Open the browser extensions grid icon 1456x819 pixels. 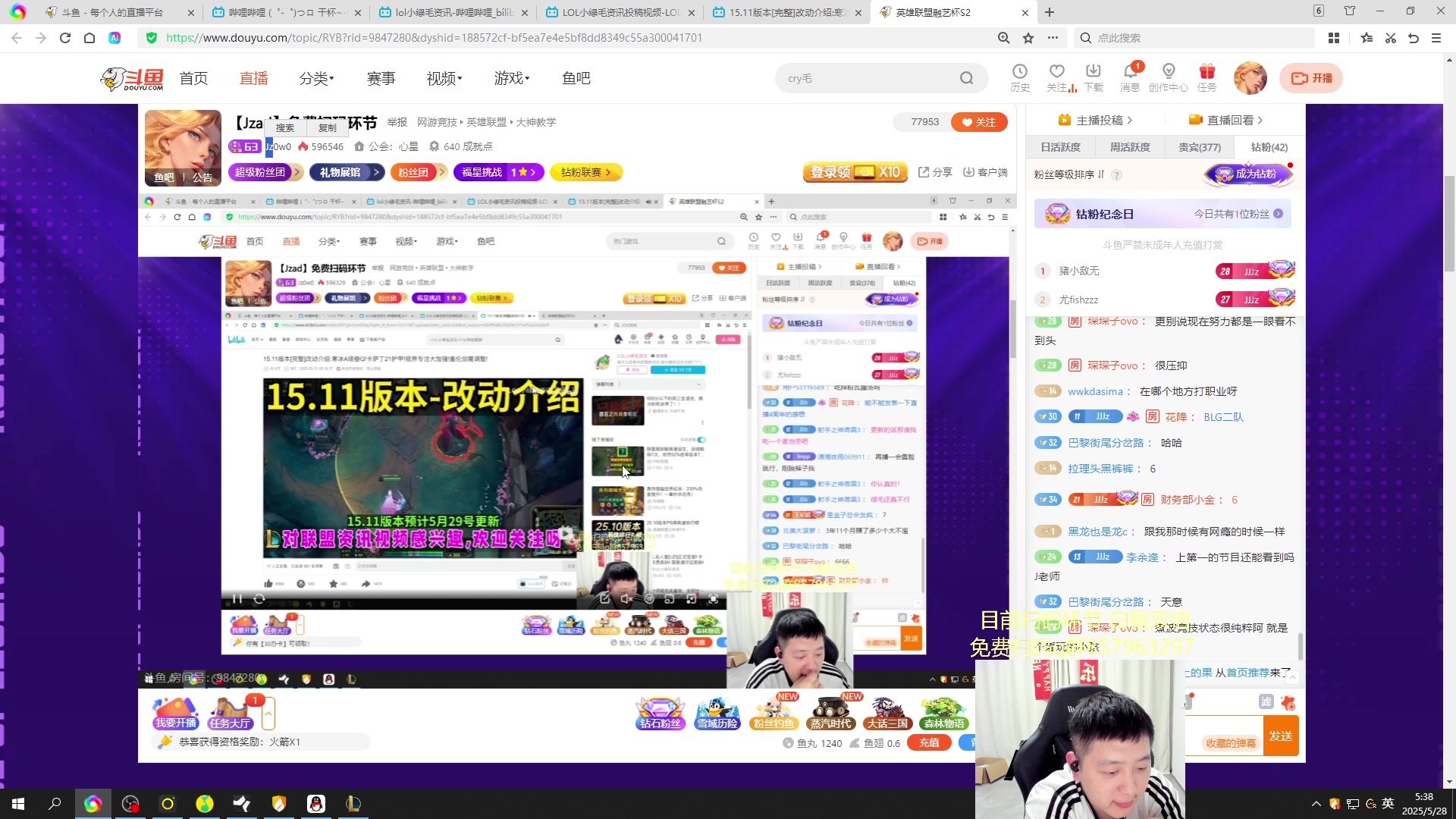point(1334,38)
